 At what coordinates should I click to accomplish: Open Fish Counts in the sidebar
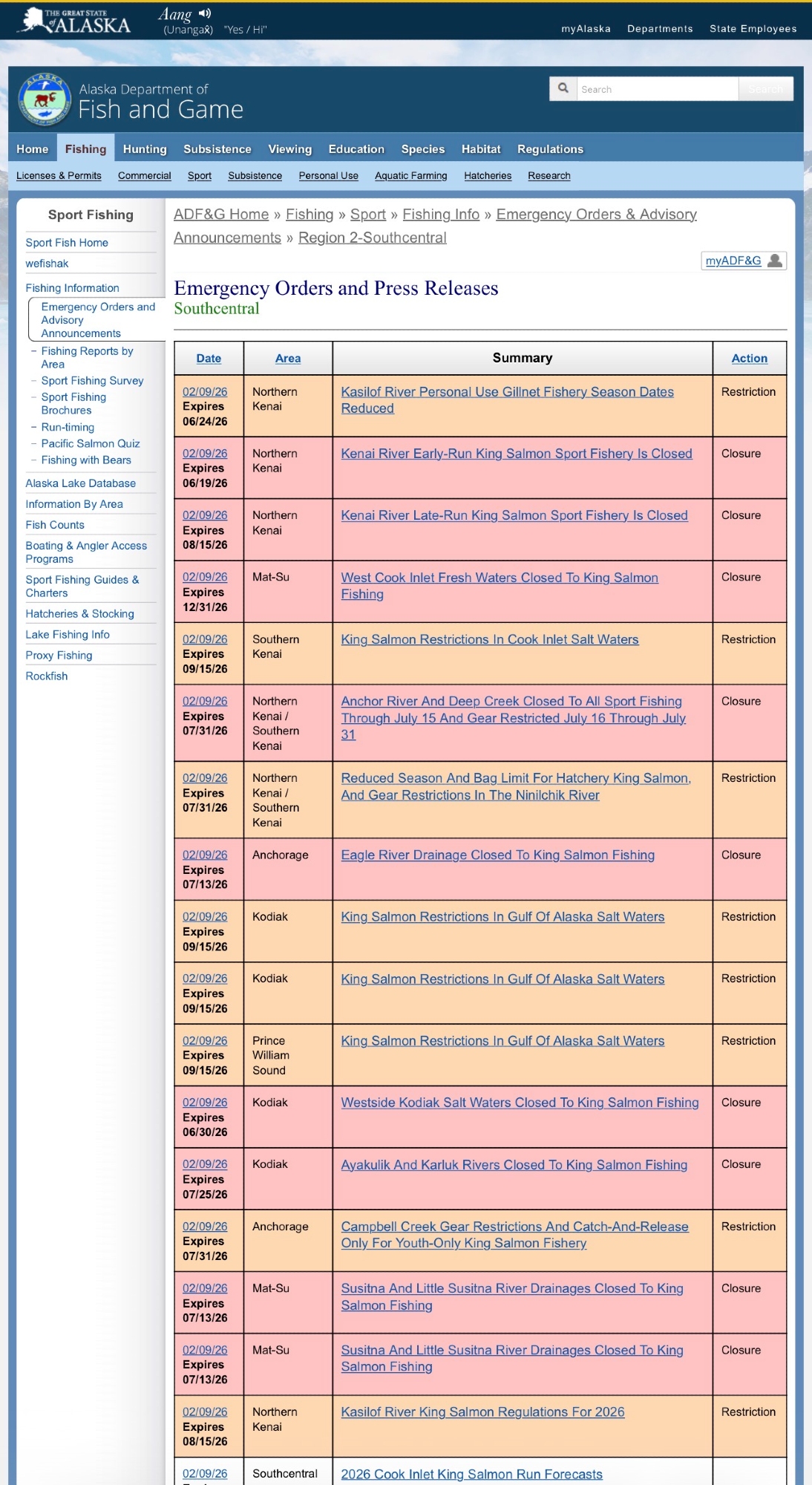pos(55,525)
